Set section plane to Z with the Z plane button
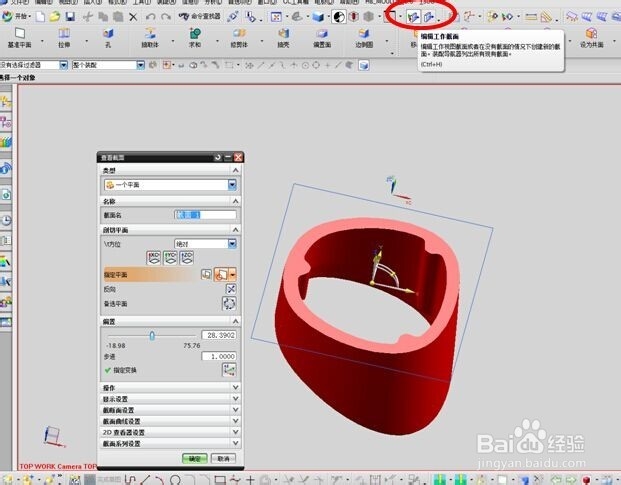This screenshot has width=621, height=485. point(187,258)
